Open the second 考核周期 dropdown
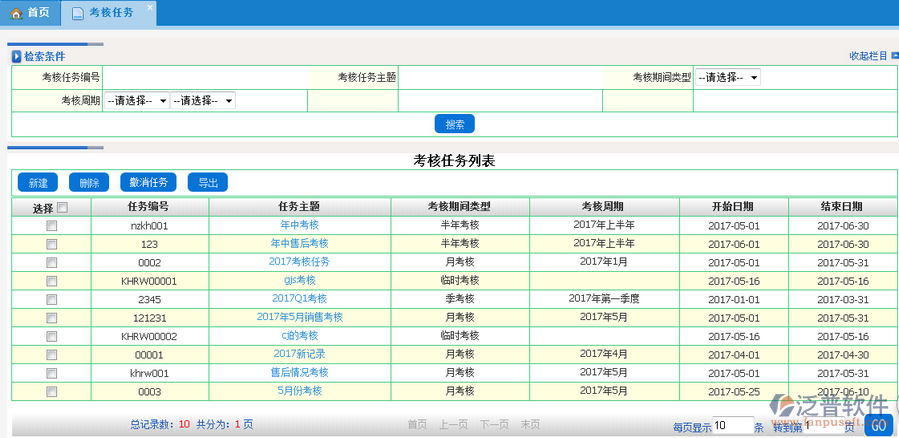This screenshot has width=899, height=438. (x=202, y=101)
